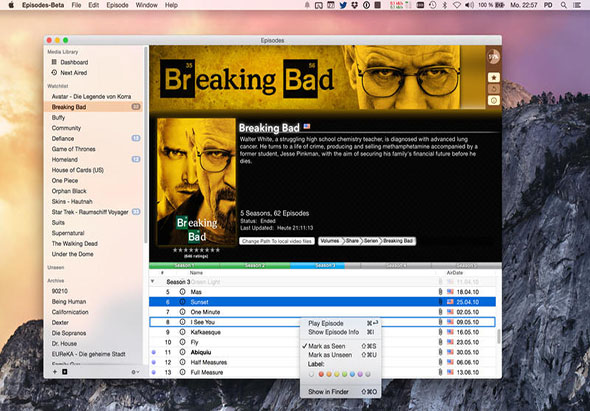Switch to the Season 4 tab

pos(396,266)
